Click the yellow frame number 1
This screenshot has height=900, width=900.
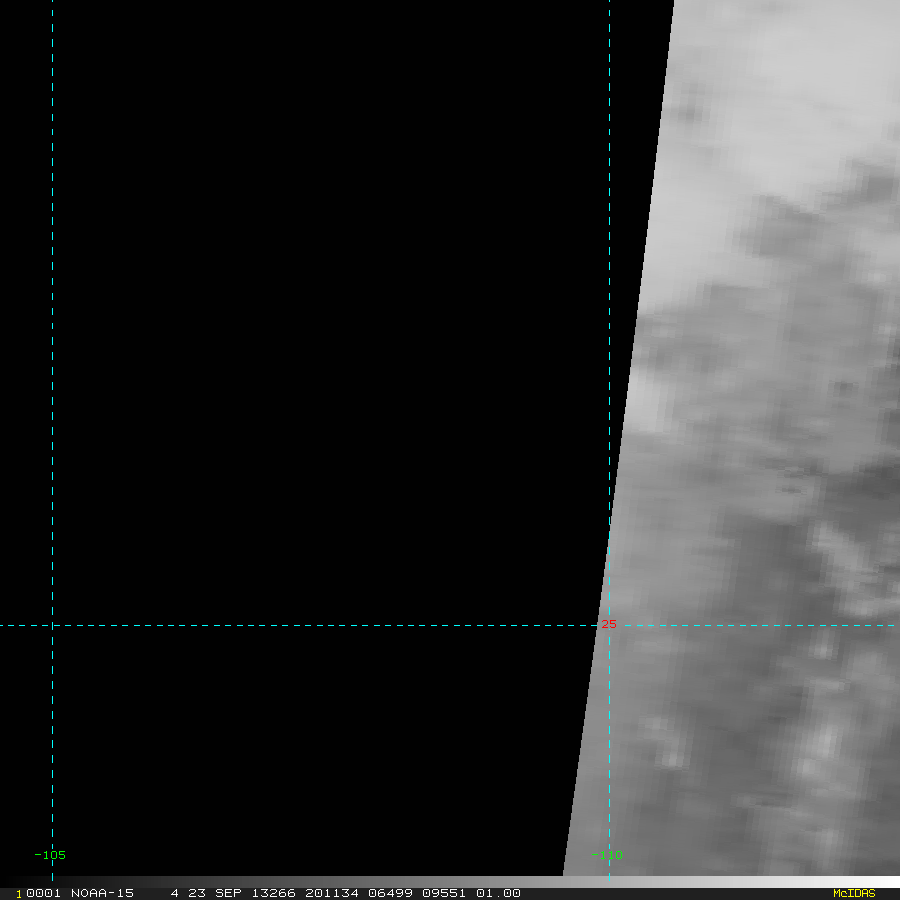point(19,894)
